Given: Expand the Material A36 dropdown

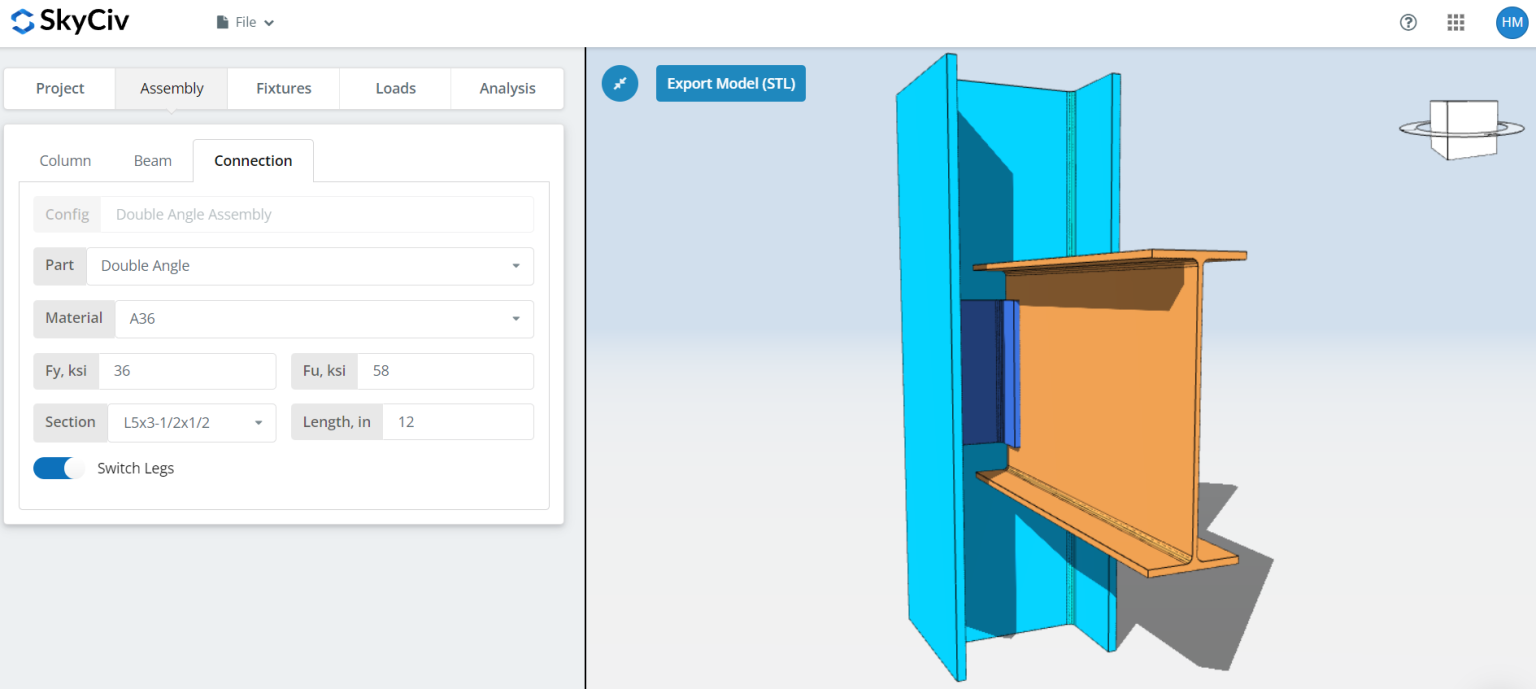Looking at the screenshot, I should coord(324,319).
